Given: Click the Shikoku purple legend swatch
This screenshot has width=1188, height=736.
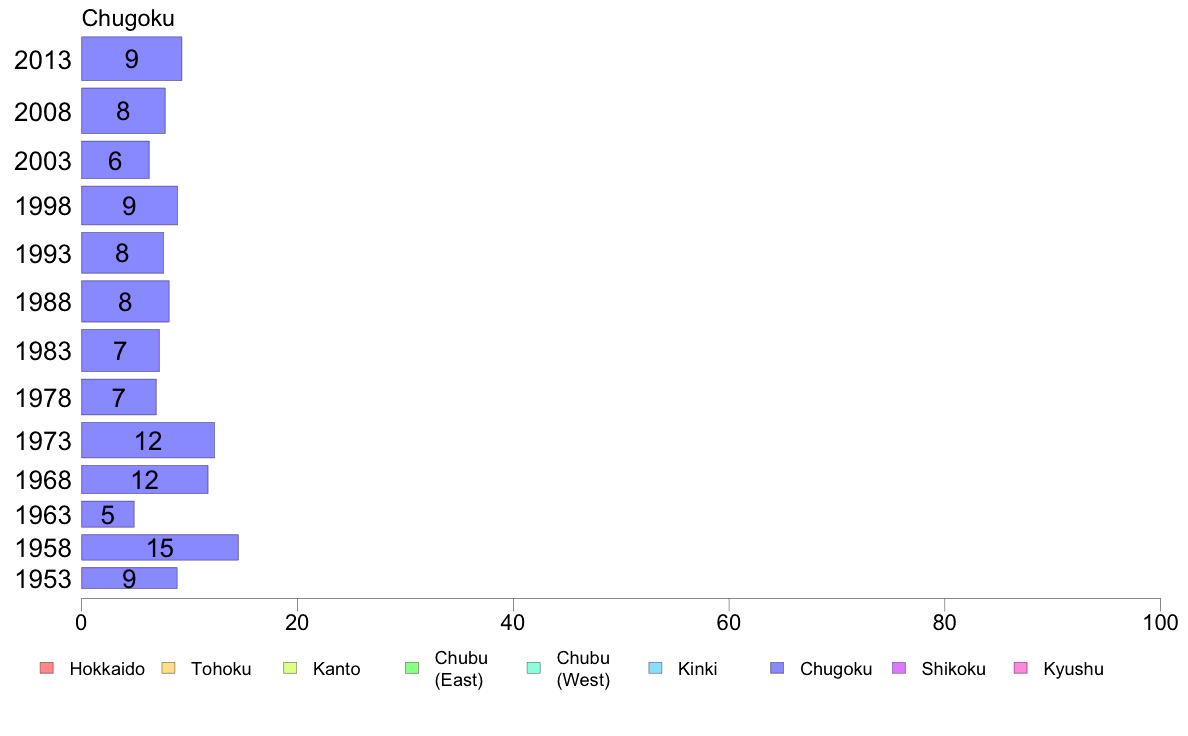Looking at the screenshot, I should click(x=899, y=668).
